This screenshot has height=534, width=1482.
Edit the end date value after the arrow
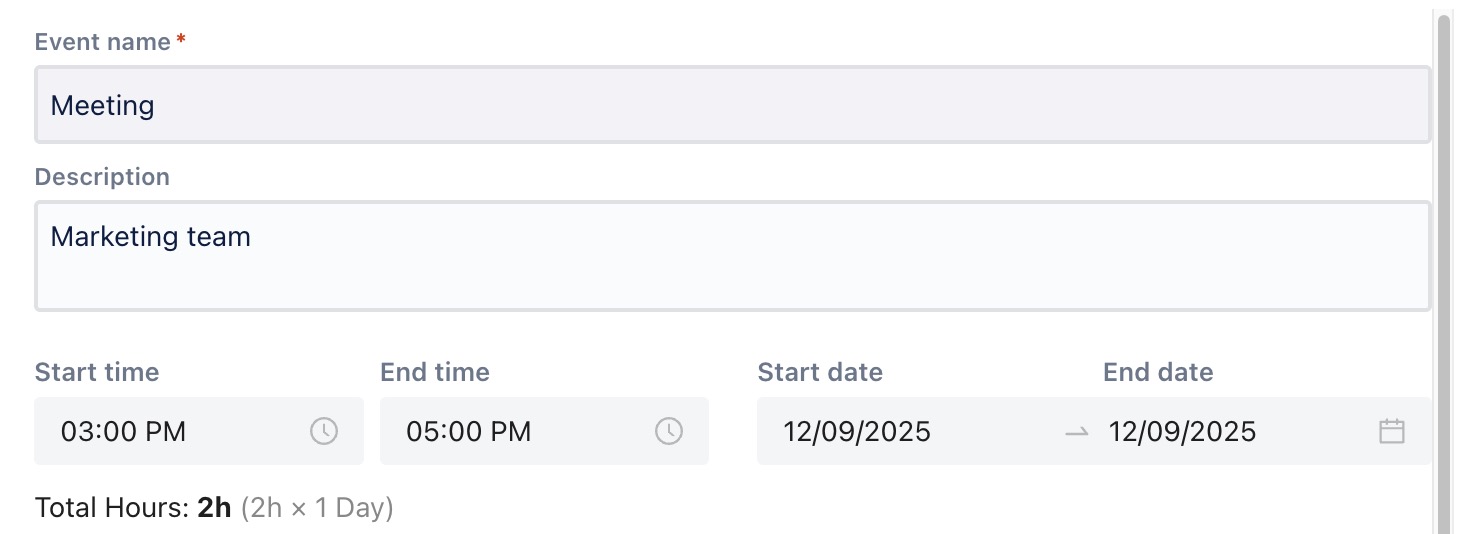pyautogui.click(x=1182, y=432)
